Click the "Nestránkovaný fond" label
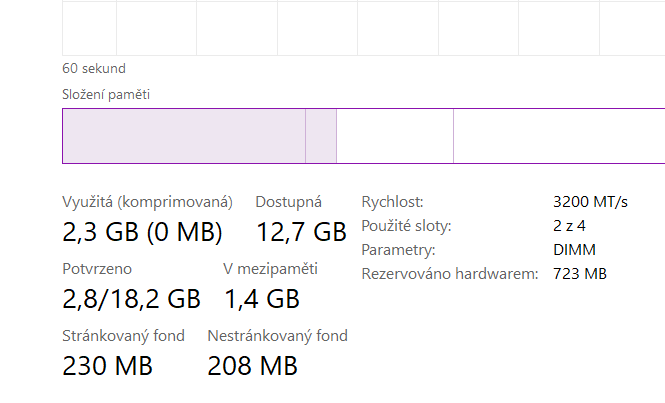This screenshot has width=665, height=403. (277, 336)
